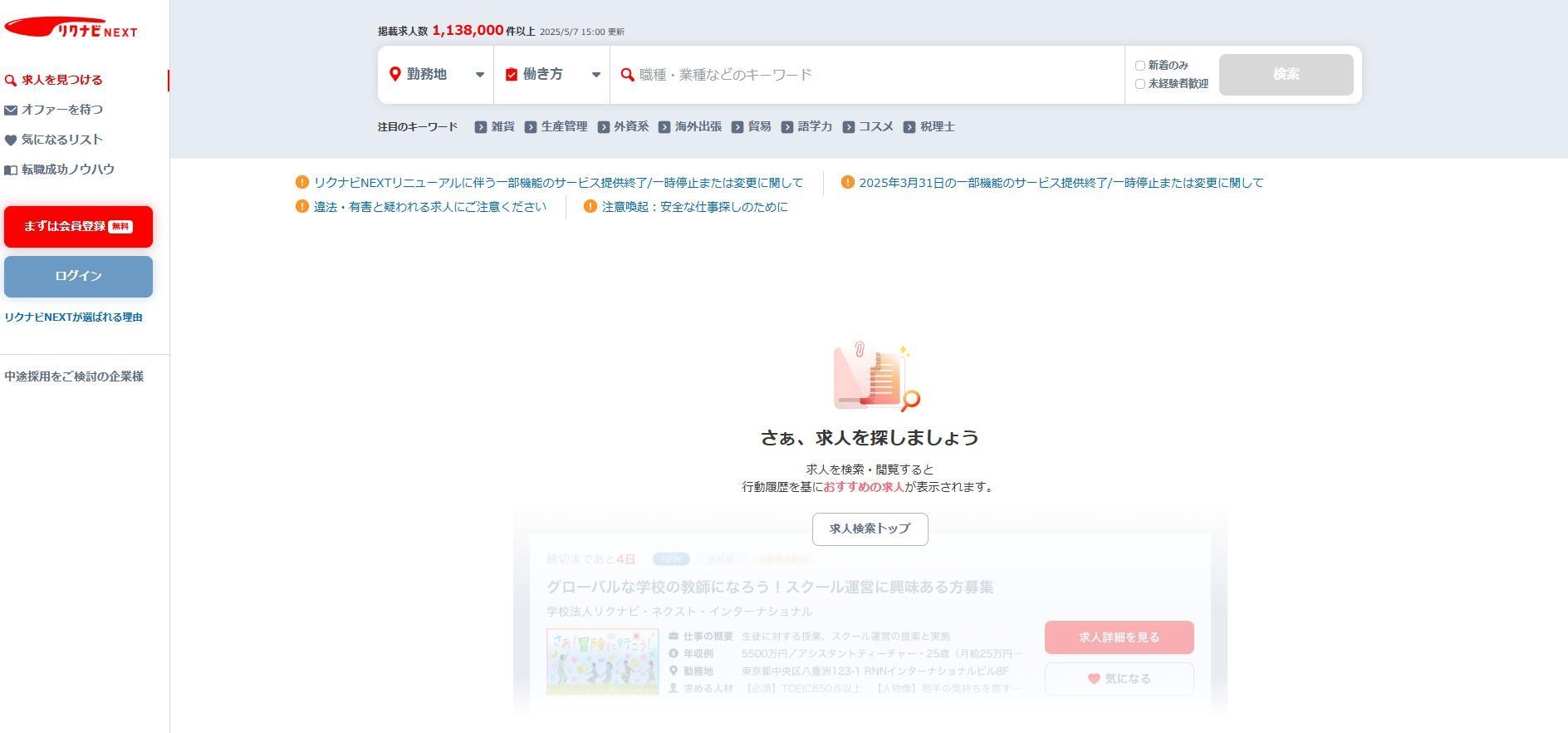The image size is (1568, 733).
Task: Click the warning icon beside 違法・有害 notice
Action: (302, 206)
